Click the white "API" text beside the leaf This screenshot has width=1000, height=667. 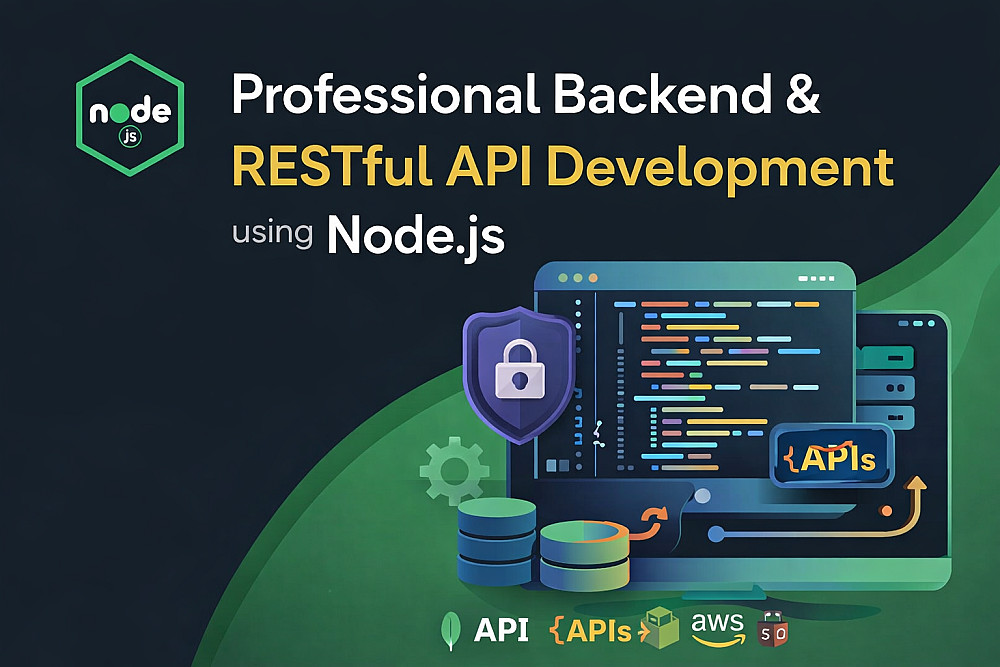501,630
